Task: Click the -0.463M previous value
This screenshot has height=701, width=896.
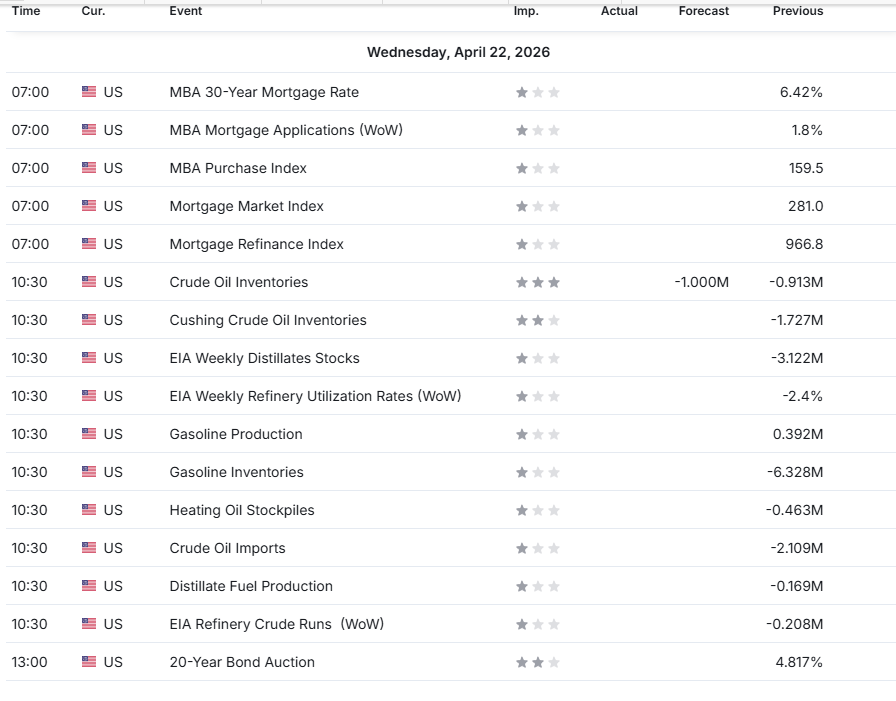Action: point(795,510)
